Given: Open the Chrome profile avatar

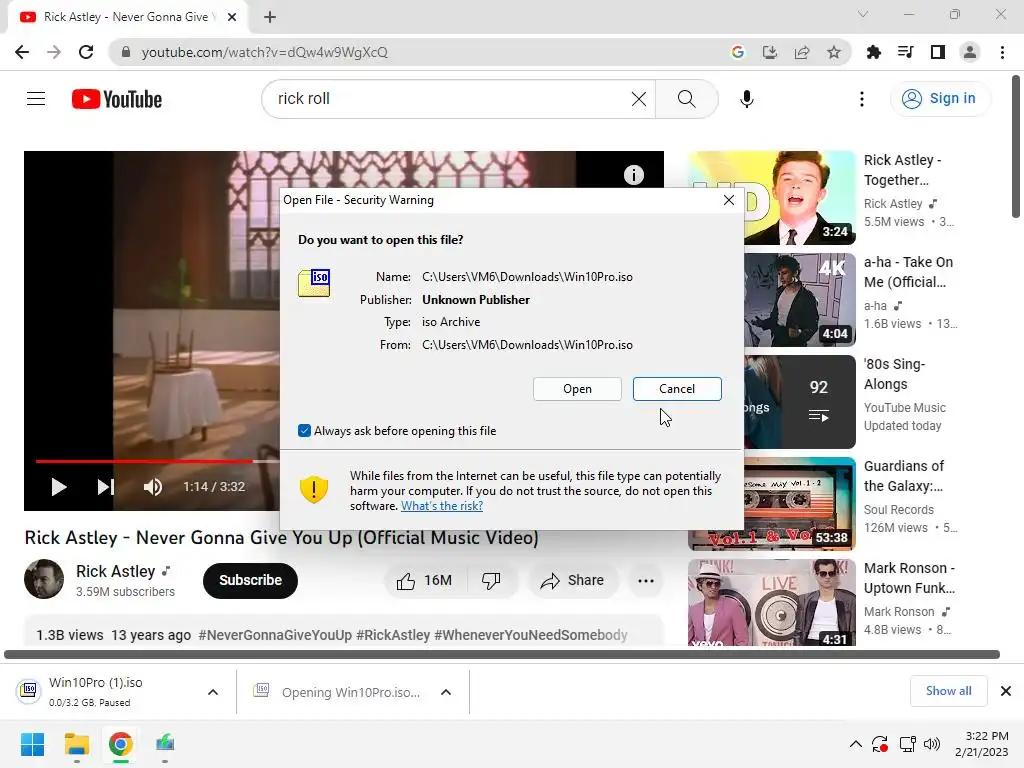Looking at the screenshot, I should pyautogui.click(x=970, y=52).
